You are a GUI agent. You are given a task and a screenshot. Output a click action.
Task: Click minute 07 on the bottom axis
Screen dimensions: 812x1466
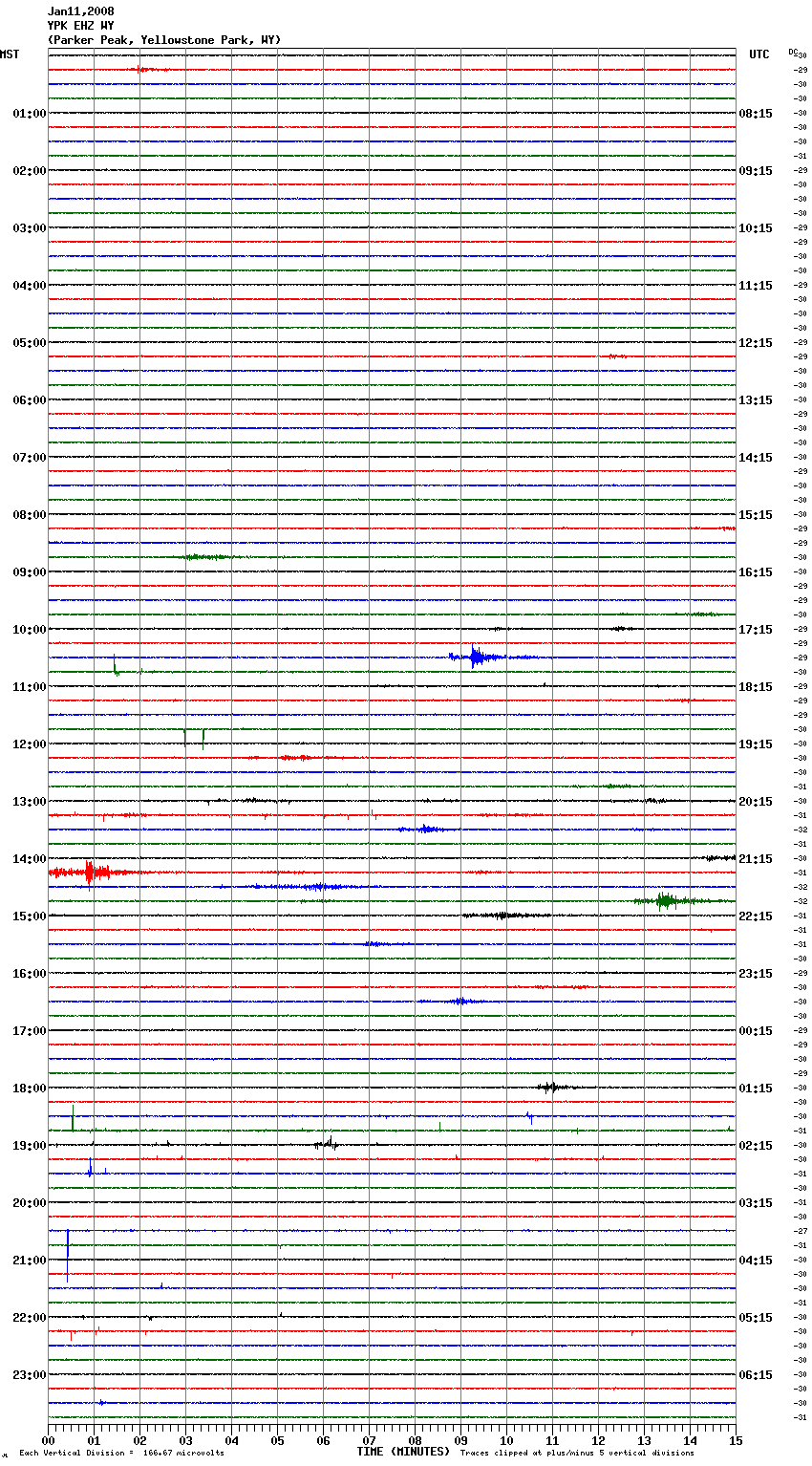369,1439
